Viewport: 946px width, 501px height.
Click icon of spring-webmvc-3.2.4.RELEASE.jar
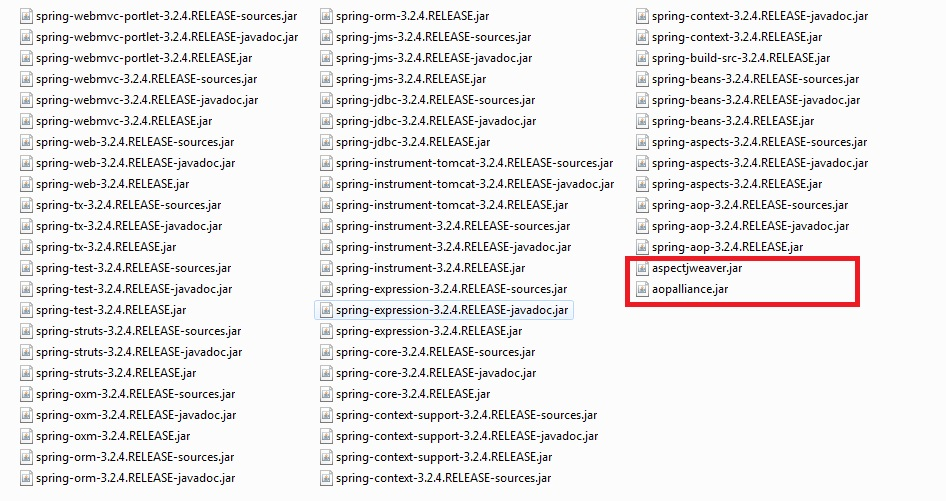[26, 121]
